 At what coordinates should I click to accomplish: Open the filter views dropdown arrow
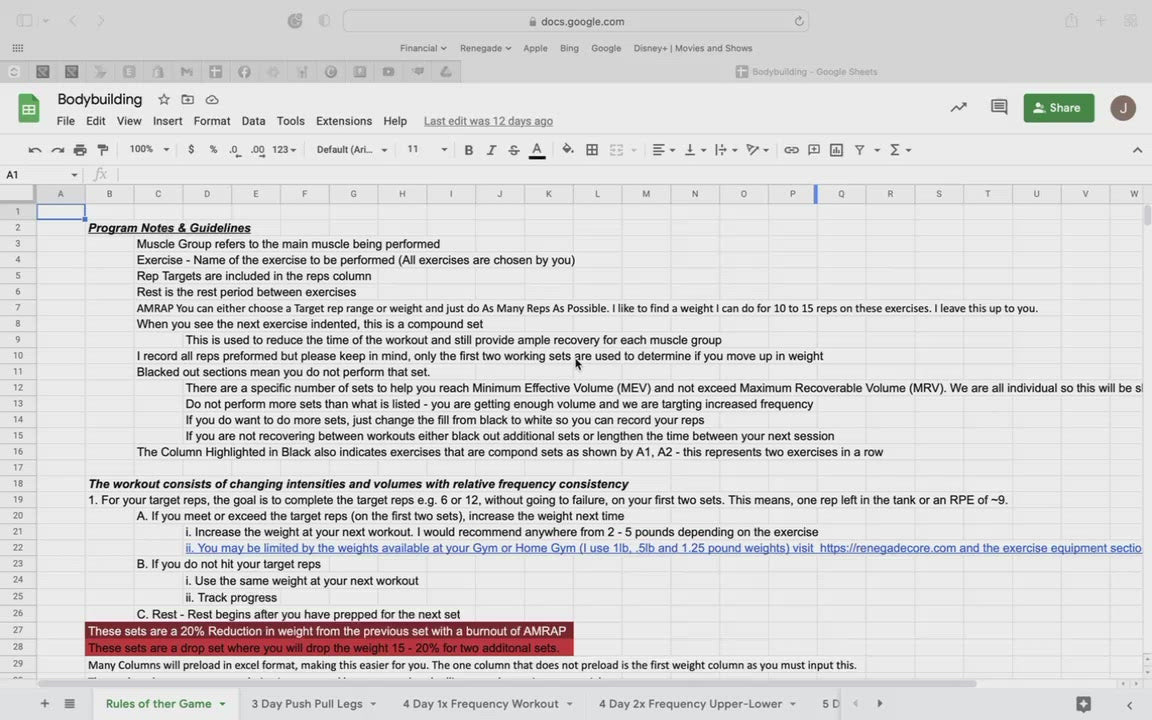[x=876, y=150]
